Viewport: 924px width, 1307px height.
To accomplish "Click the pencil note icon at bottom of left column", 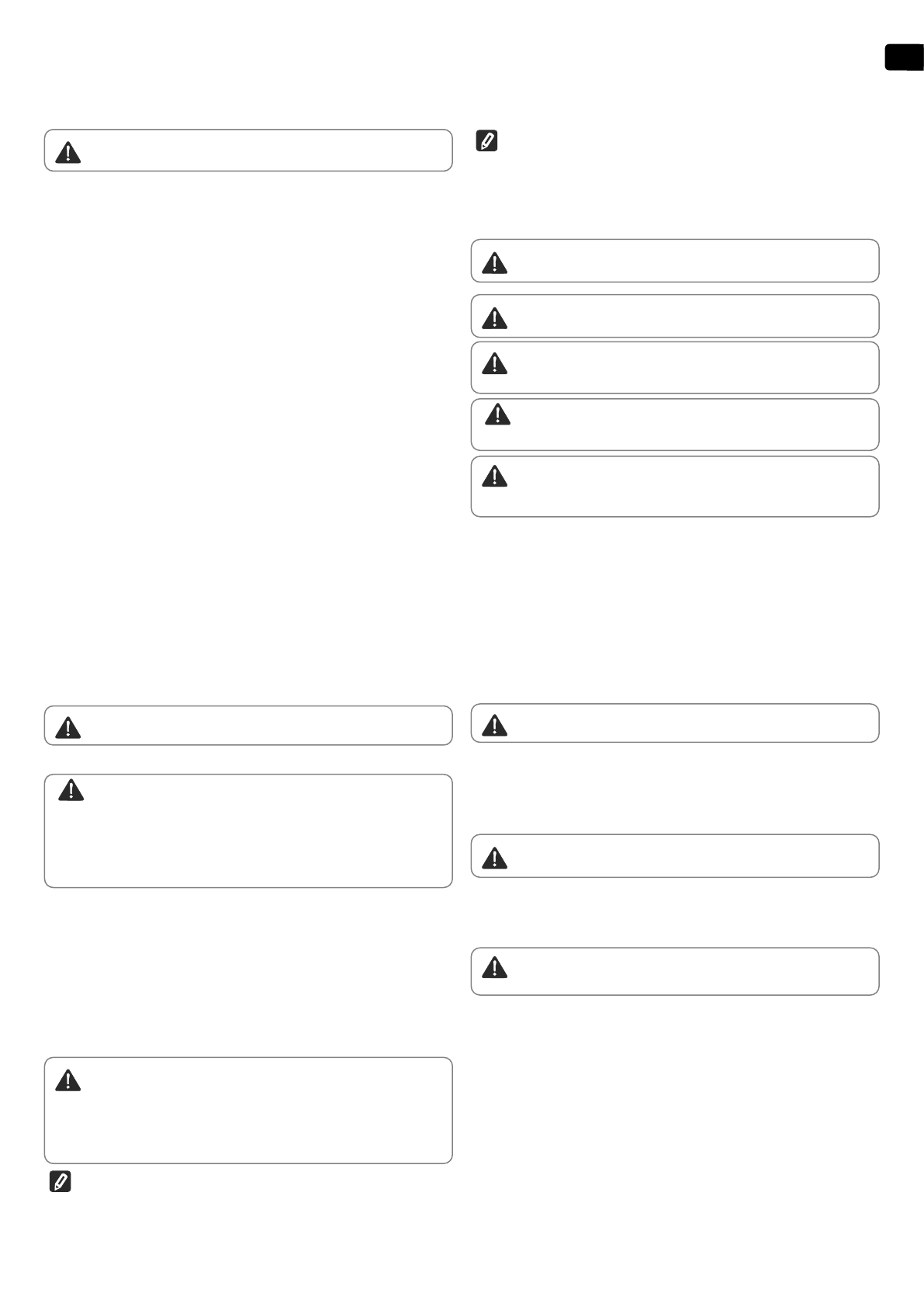I will (x=60, y=1182).
